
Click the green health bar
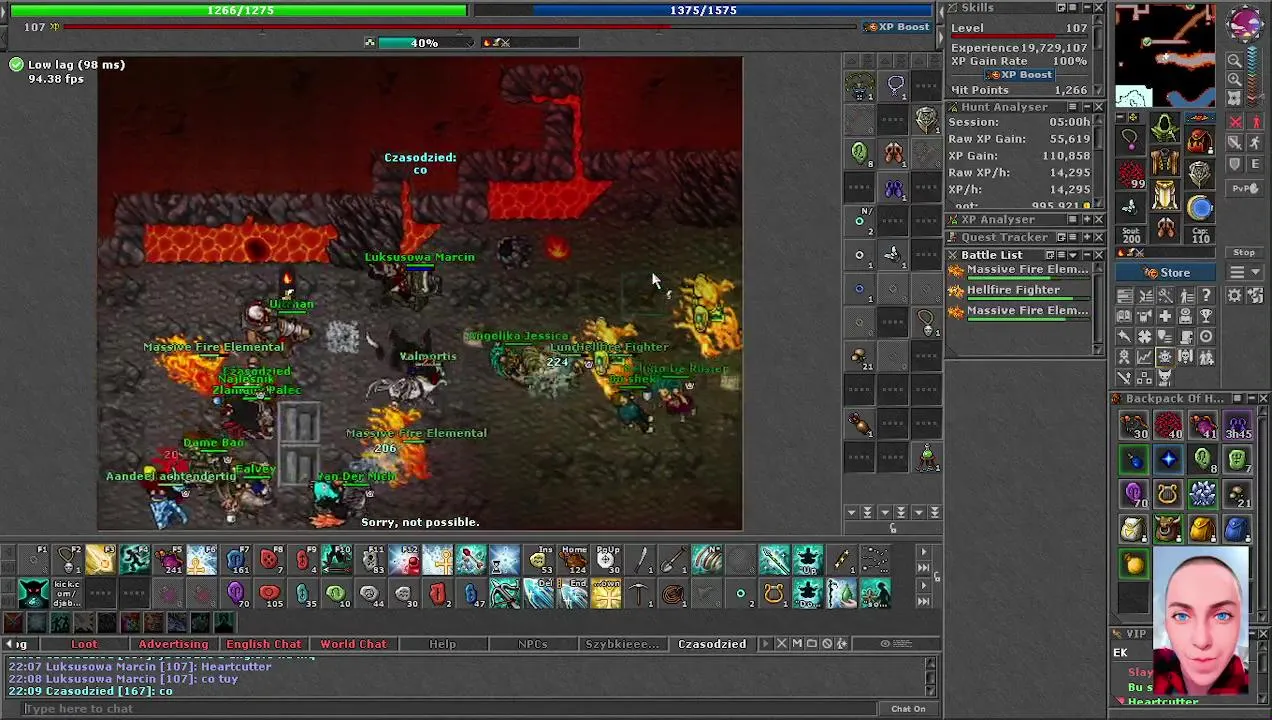238,10
